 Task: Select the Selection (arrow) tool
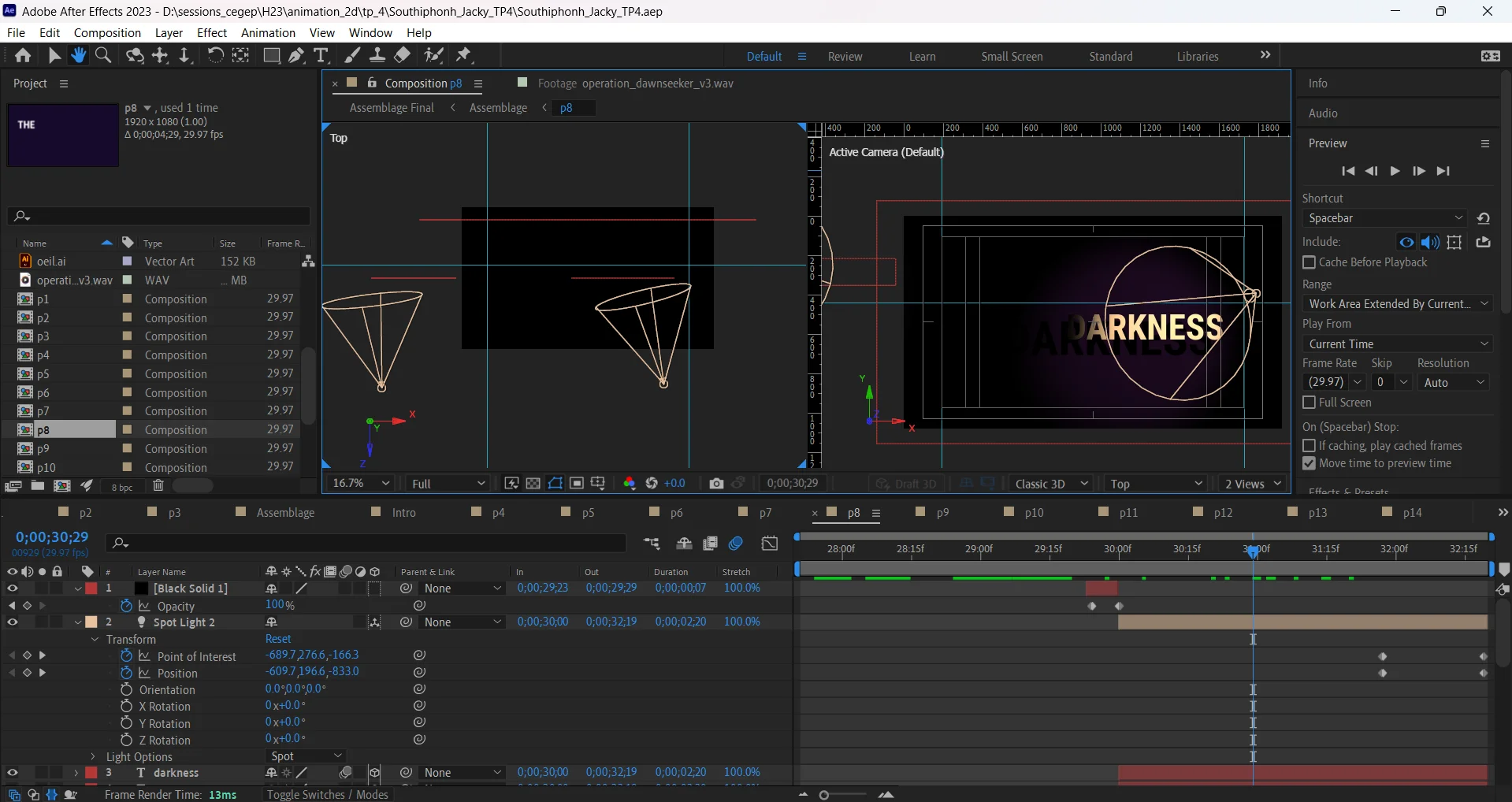[x=54, y=55]
